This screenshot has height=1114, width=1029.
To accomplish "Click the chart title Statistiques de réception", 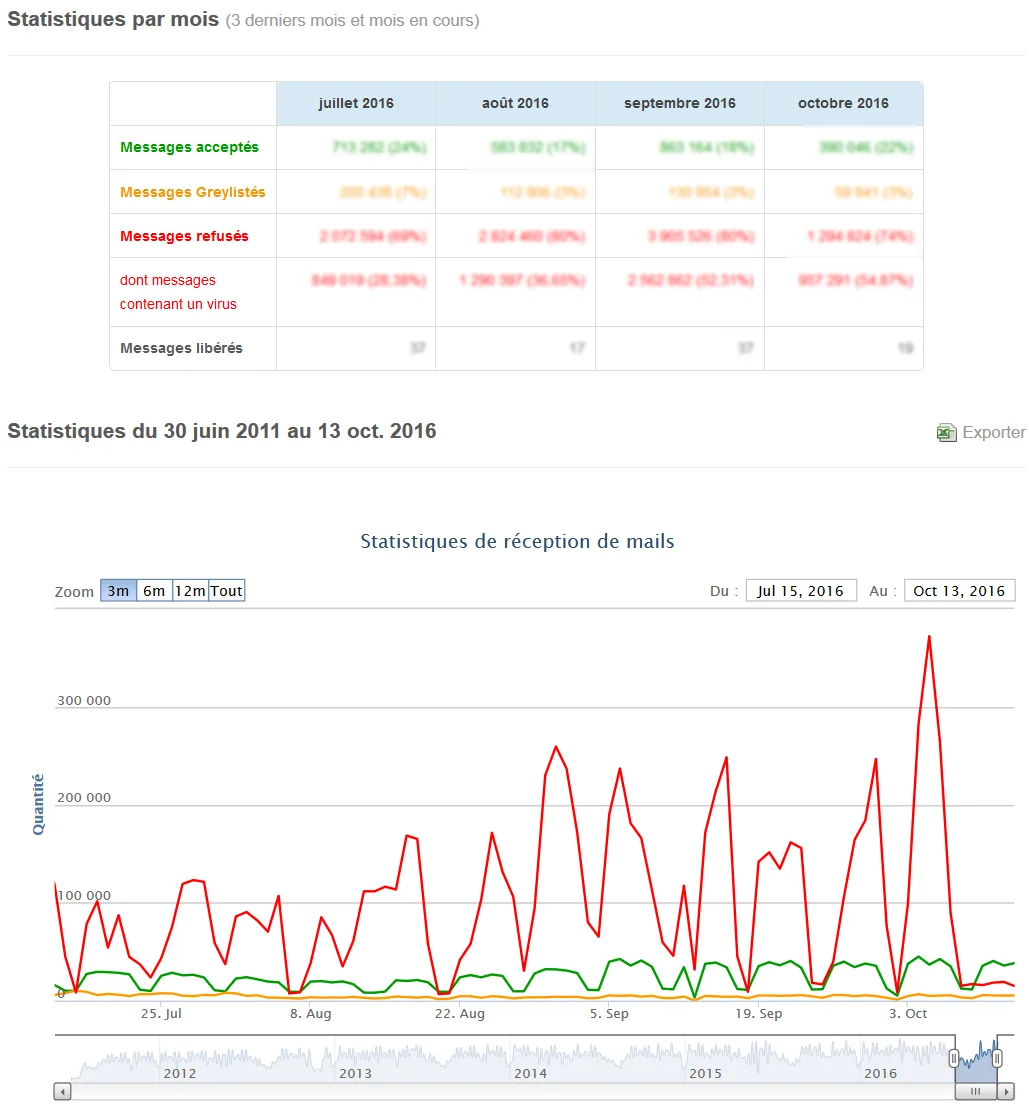I will [517, 541].
